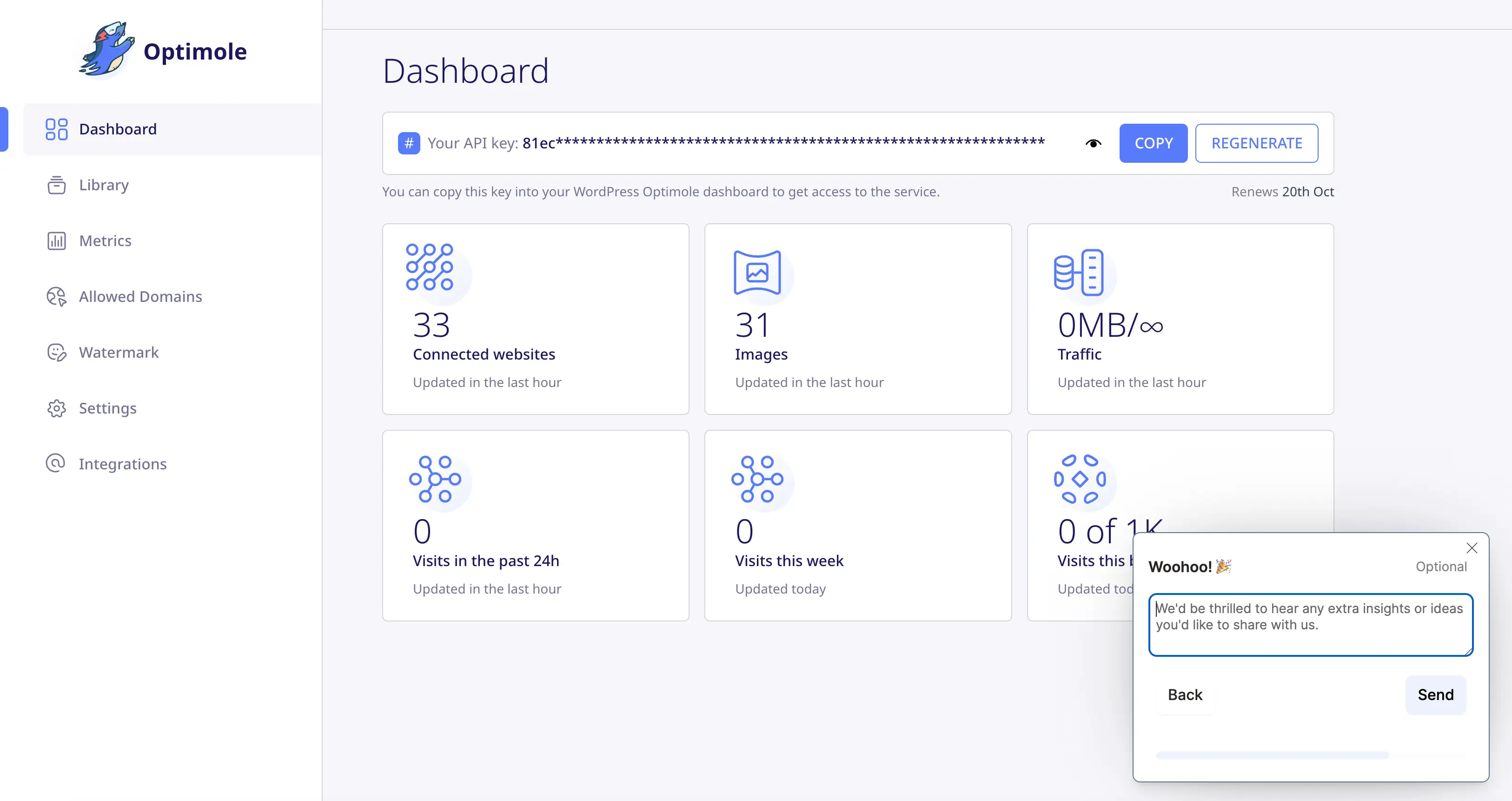Focus the feedback insights text box
Viewport: 1512px width, 801px height.
[1310, 625]
